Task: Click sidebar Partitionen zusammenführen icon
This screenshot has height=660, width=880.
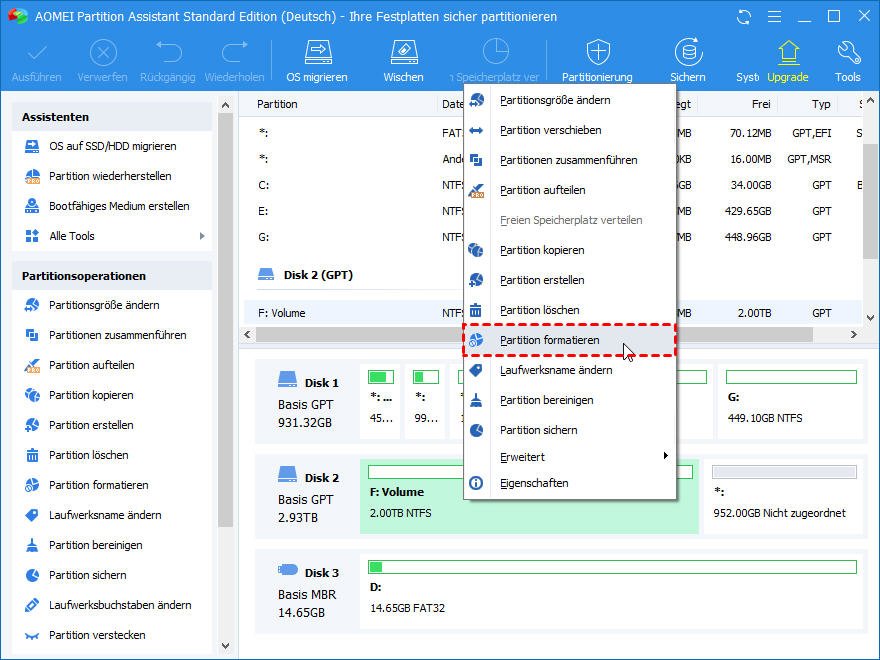Action: (32, 335)
